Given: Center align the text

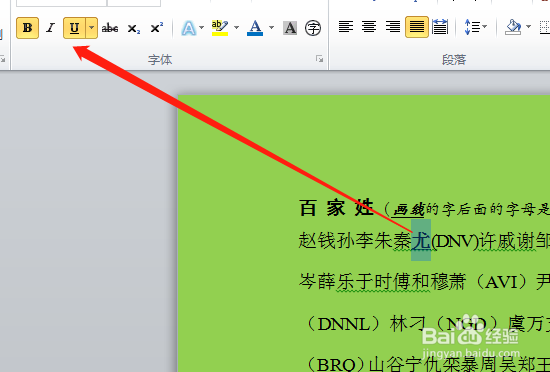Looking at the screenshot, I should pyautogui.click(x=369, y=27).
